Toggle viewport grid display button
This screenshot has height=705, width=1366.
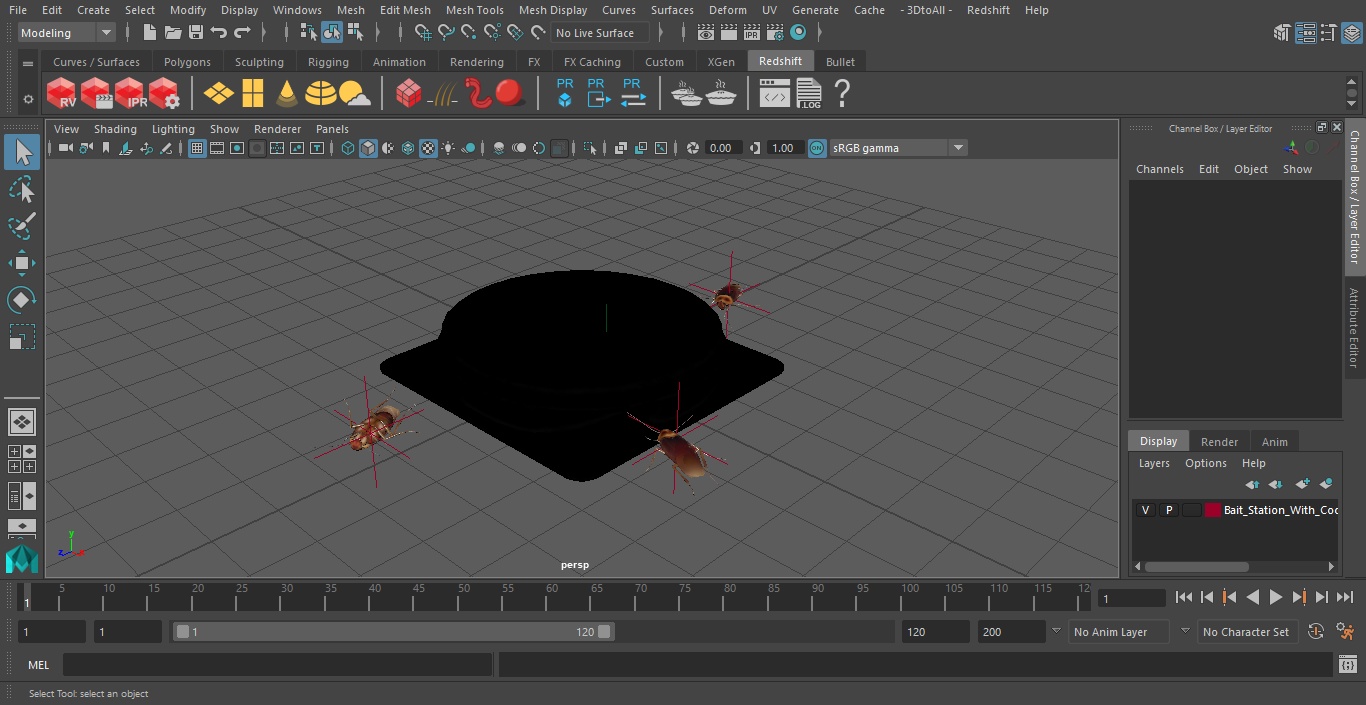(197, 148)
